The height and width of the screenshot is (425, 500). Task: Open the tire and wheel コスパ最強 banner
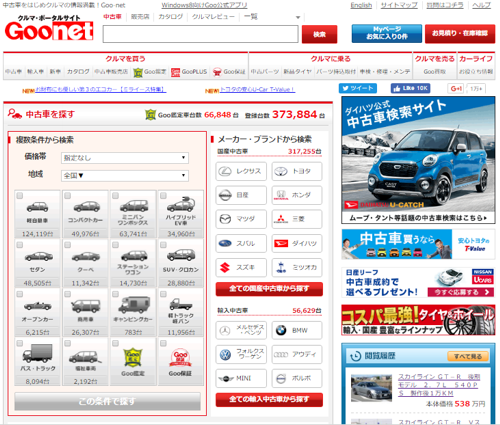(418, 320)
